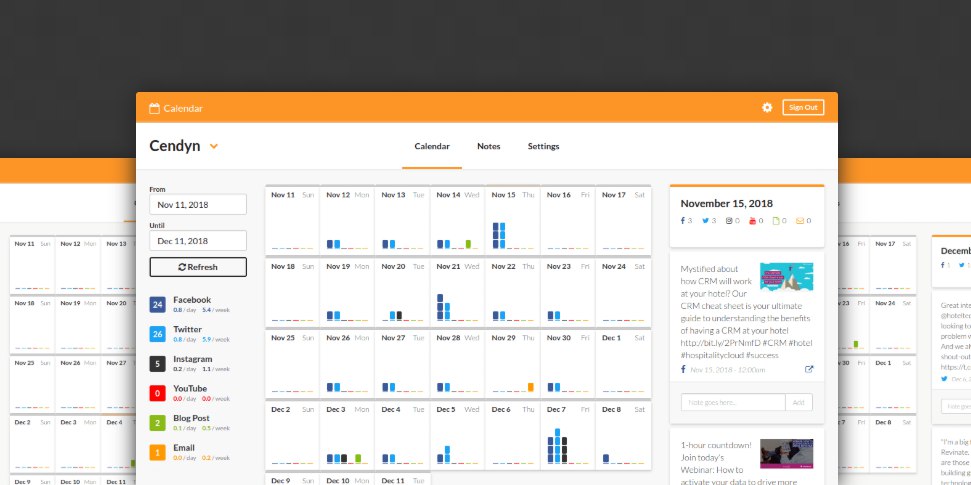Viewport: 971px width, 485px height.
Task: Expand the Cendyn account dropdown arrow
Action: 214,146
